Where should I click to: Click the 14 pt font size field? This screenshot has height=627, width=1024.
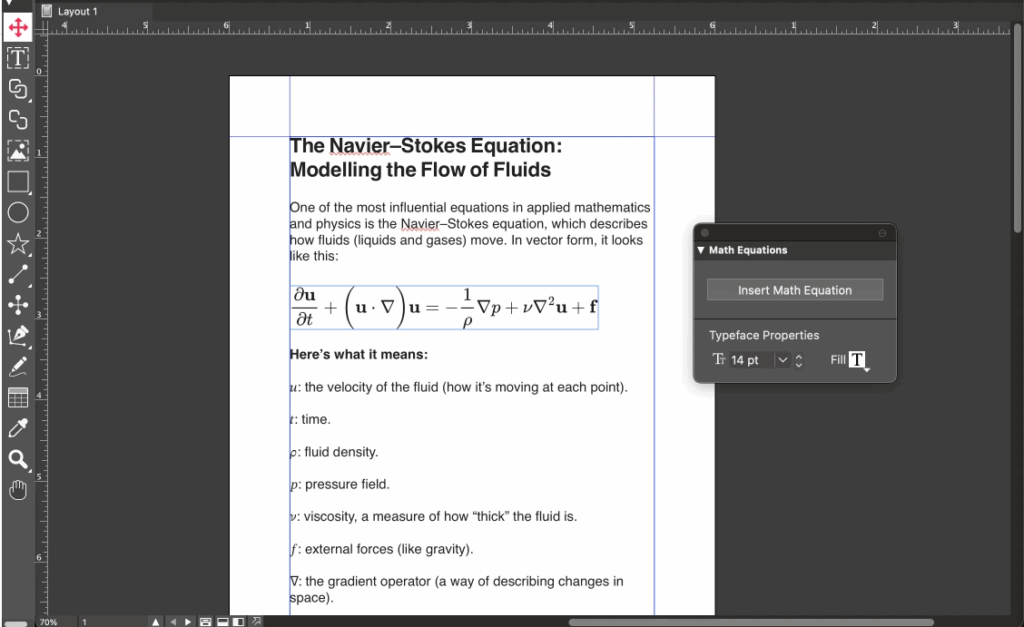(751, 360)
